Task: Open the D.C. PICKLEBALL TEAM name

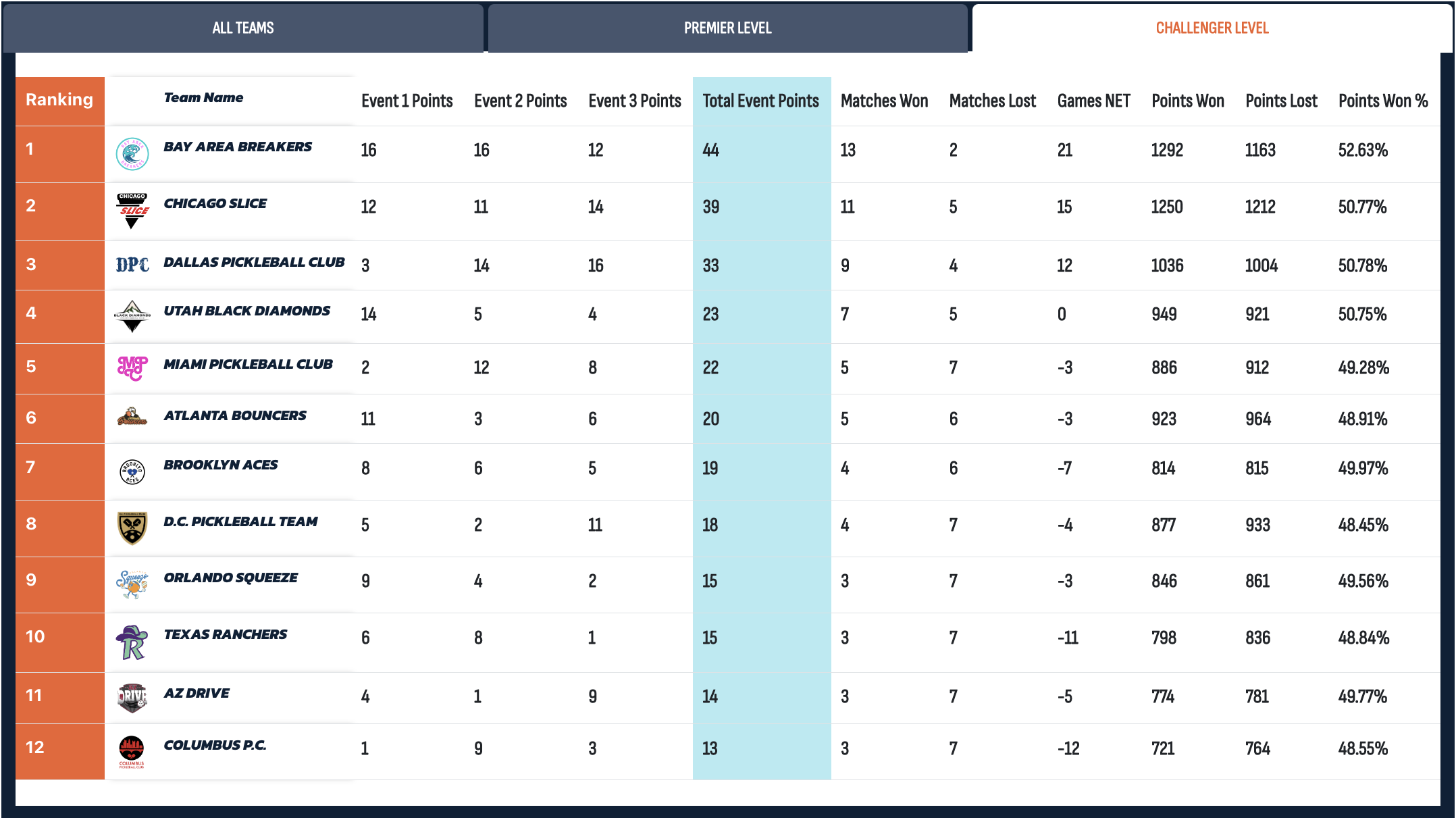Action: click(x=240, y=521)
